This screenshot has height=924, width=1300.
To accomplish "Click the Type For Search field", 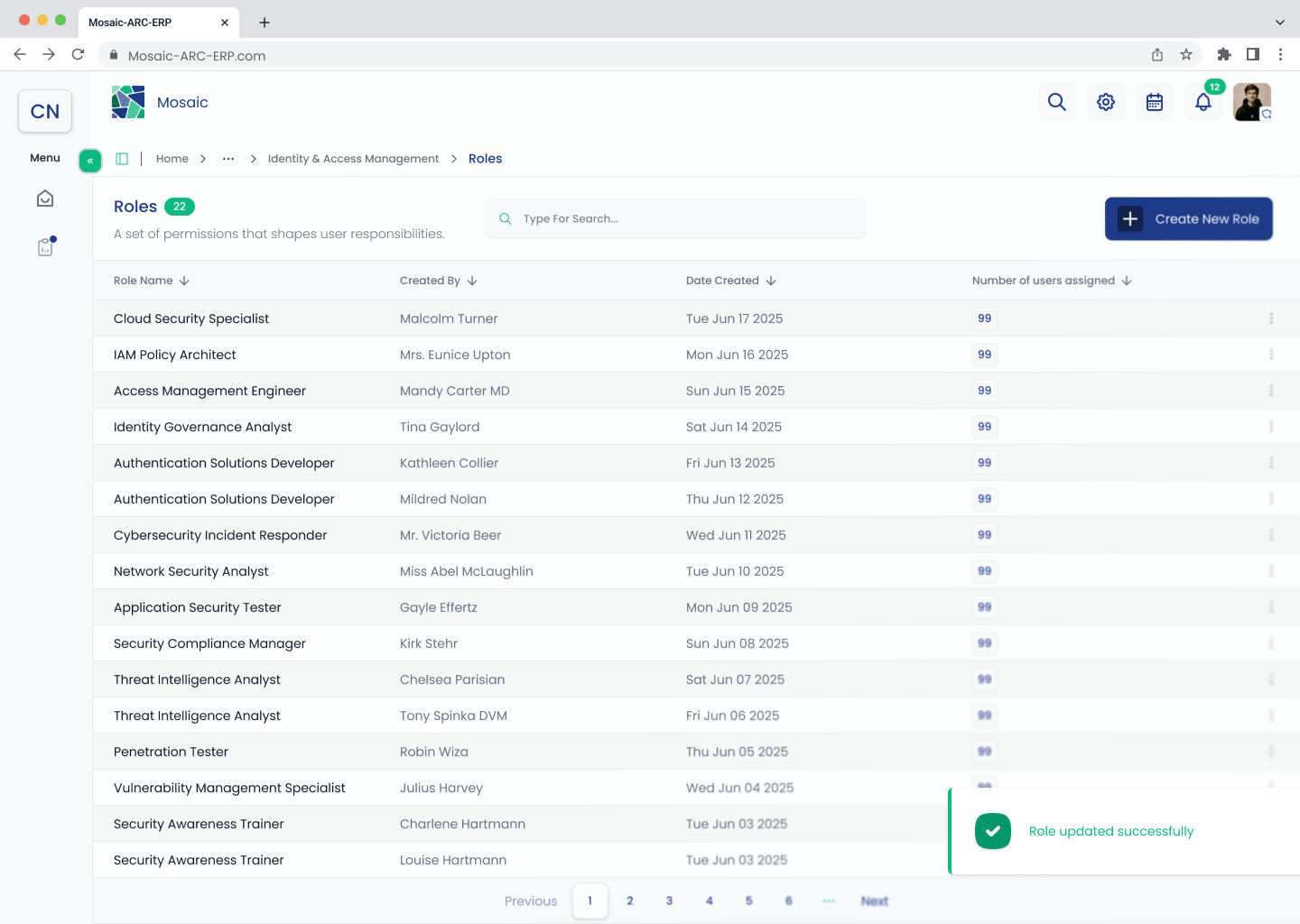I will (x=675, y=218).
